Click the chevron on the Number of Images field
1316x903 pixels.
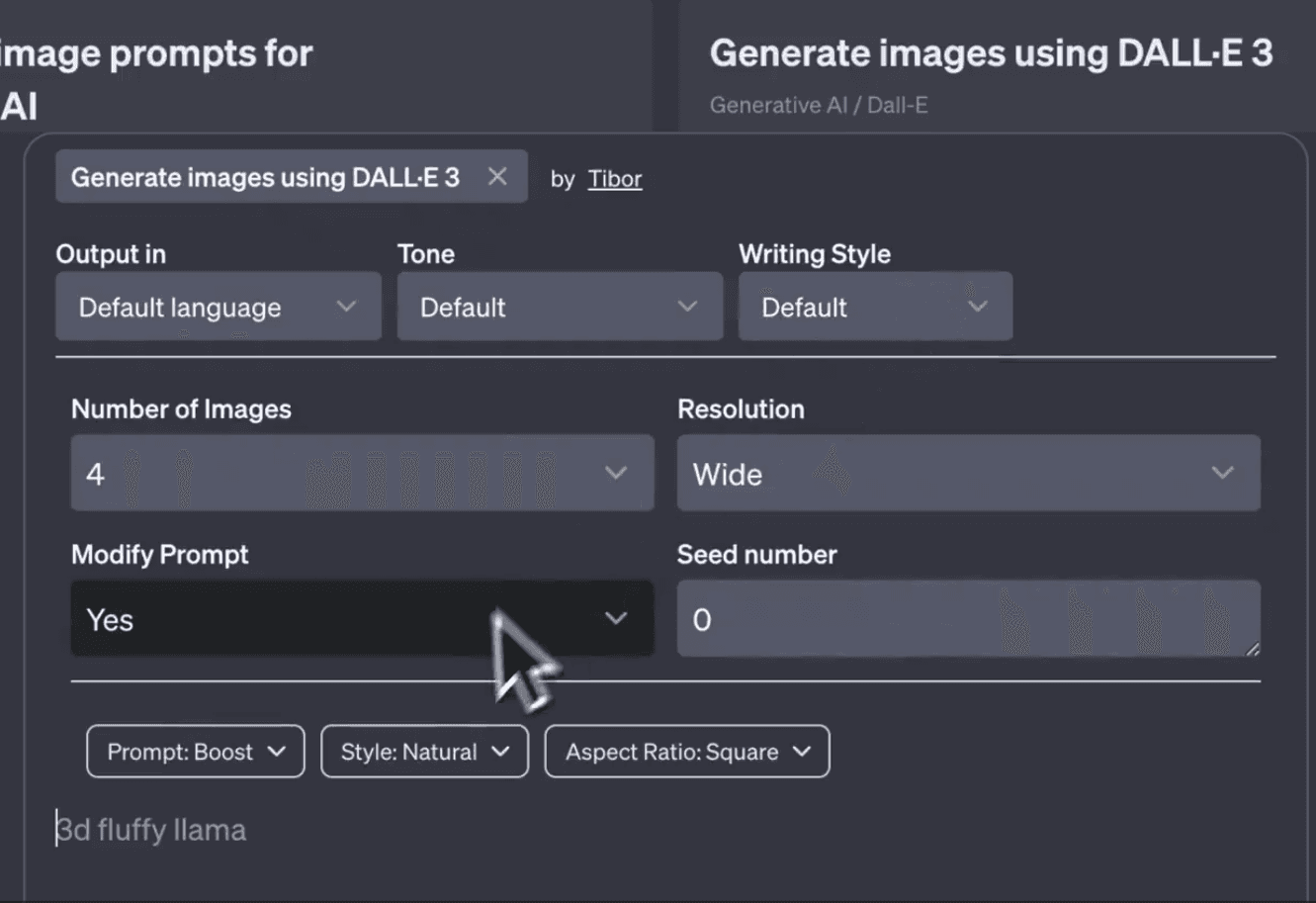coord(617,473)
